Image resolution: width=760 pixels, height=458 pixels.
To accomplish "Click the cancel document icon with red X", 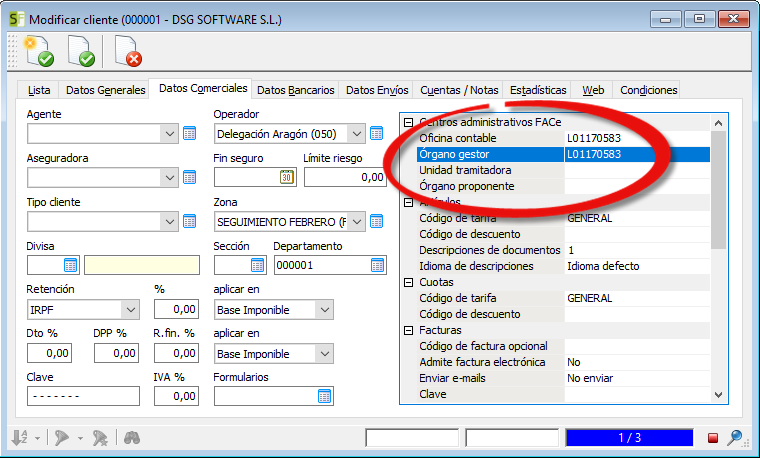I will click(x=128, y=51).
